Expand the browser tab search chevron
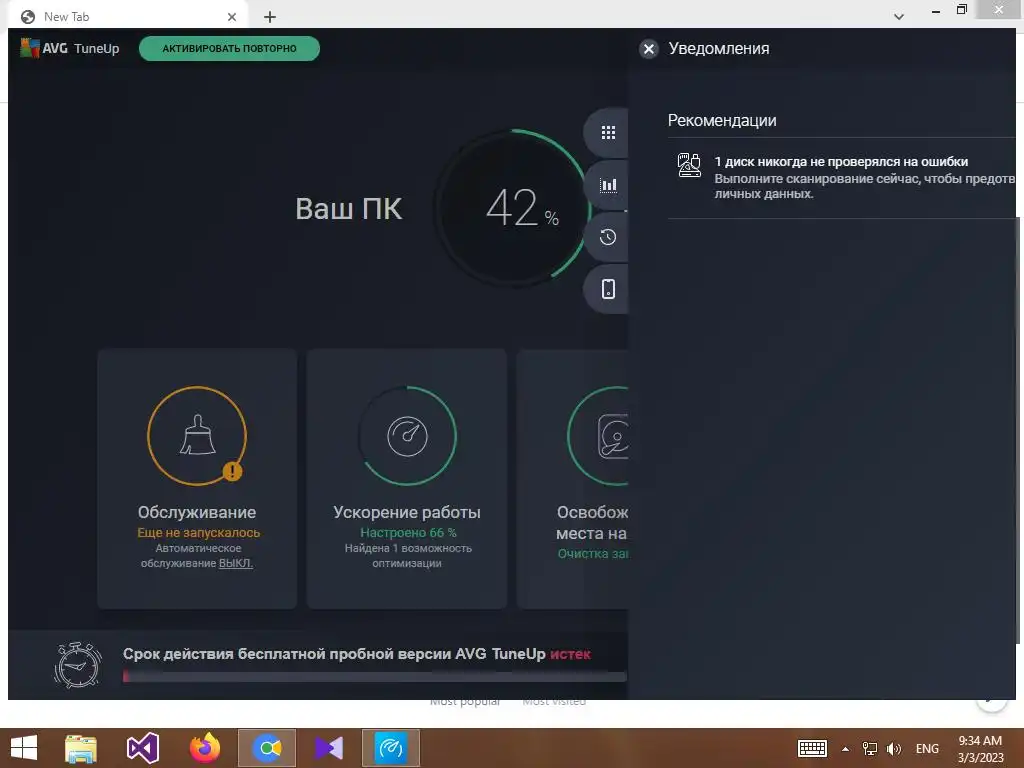 899,17
